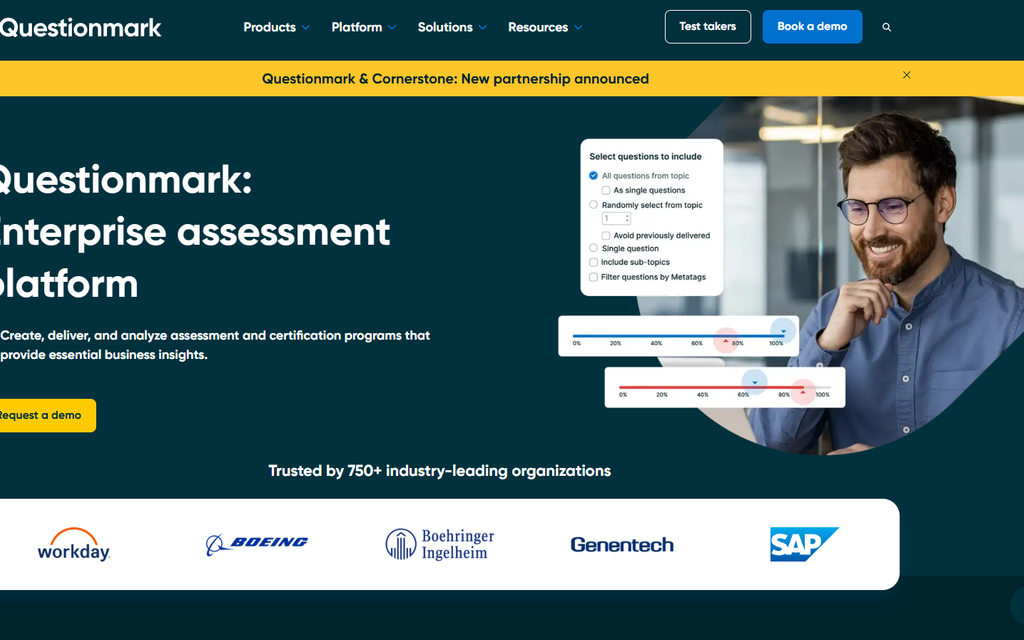The image size is (1024, 640).
Task: Click the Questionmark logo in header
Action: point(80,27)
